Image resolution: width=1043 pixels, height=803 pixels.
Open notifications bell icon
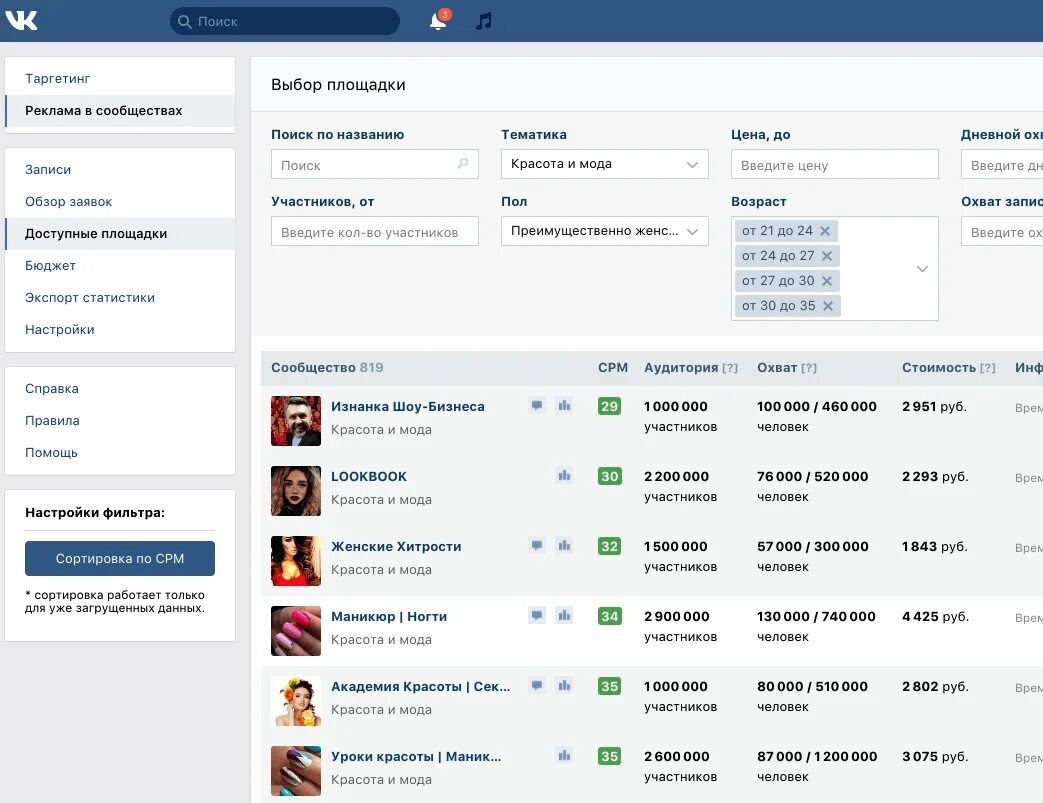(x=438, y=21)
